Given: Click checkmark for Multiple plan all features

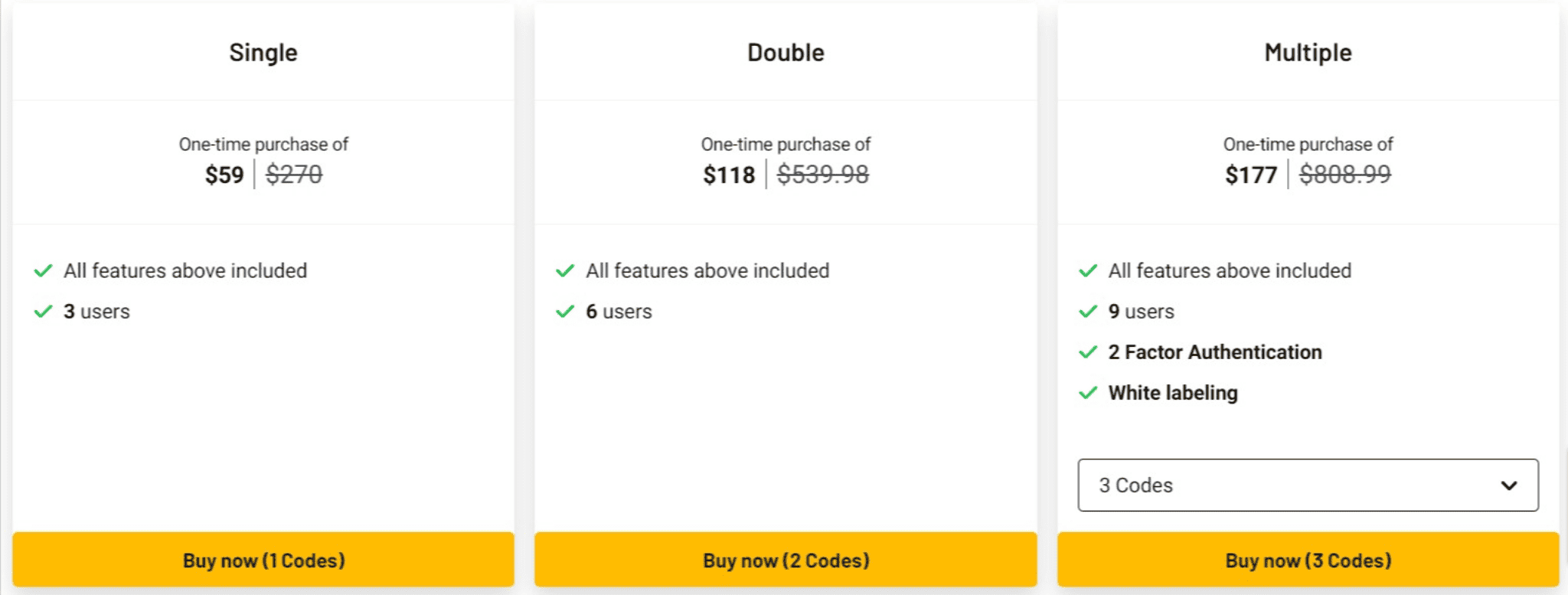Looking at the screenshot, I should (x=1088, y=270).
